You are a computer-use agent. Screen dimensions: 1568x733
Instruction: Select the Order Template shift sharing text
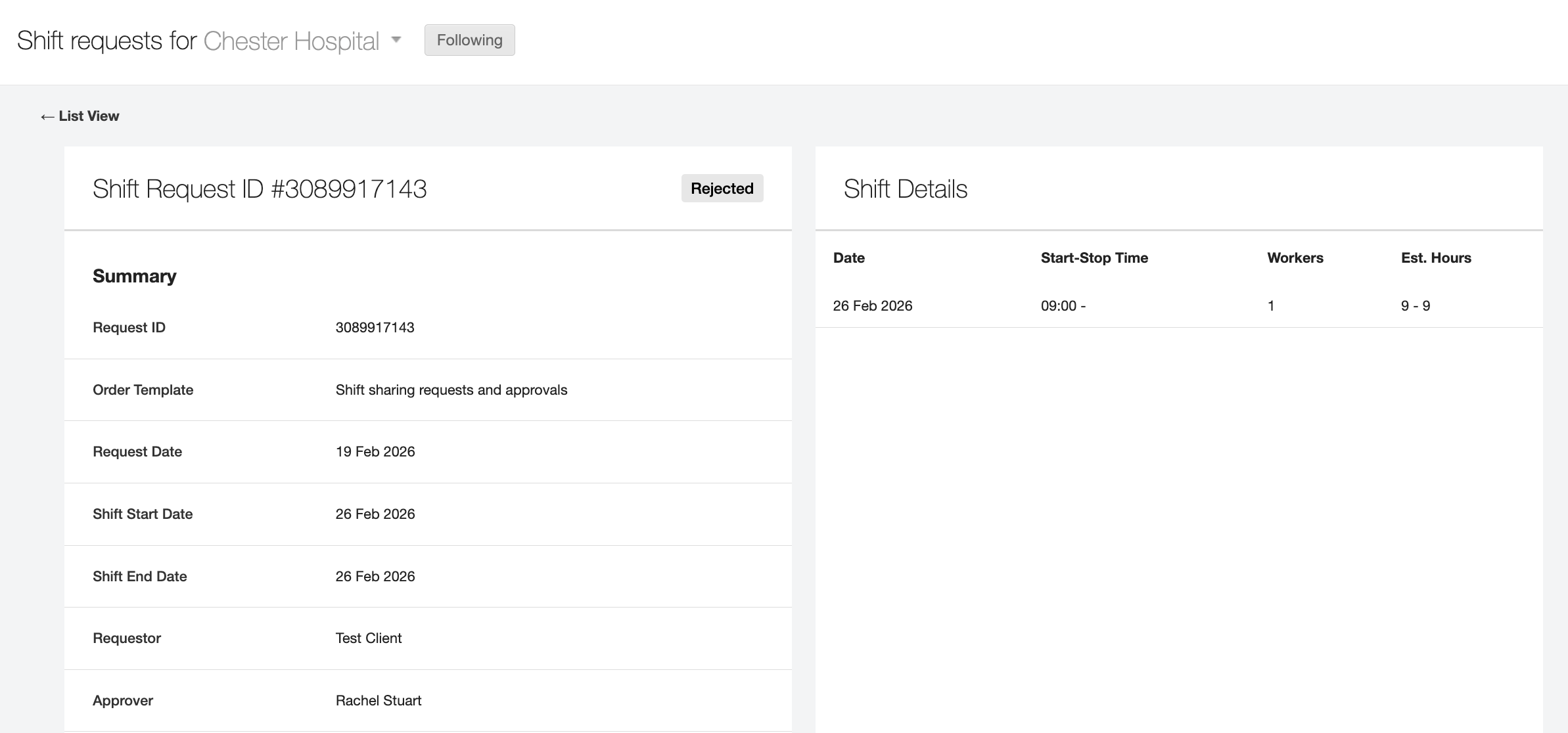coord(451,389)
